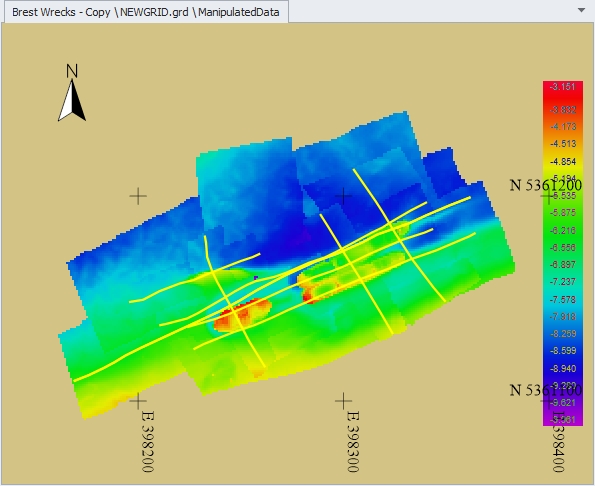Click the red-orange western wreck mound
The image size is (595, 486).
(x=242, y=315)
